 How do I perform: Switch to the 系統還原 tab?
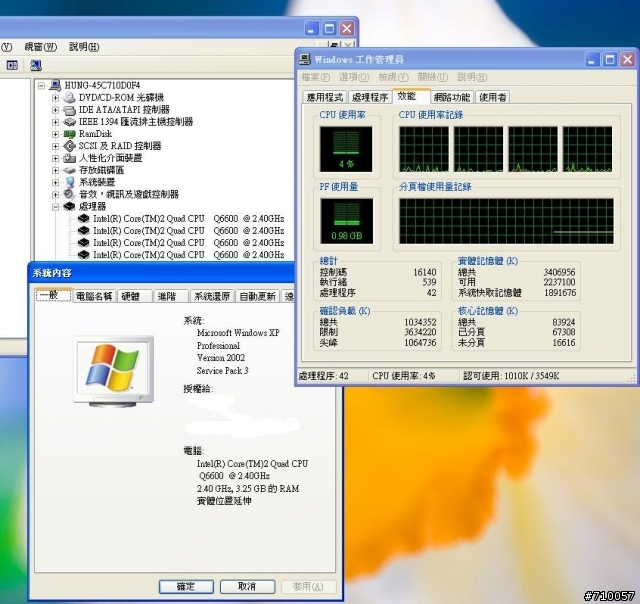212,296
